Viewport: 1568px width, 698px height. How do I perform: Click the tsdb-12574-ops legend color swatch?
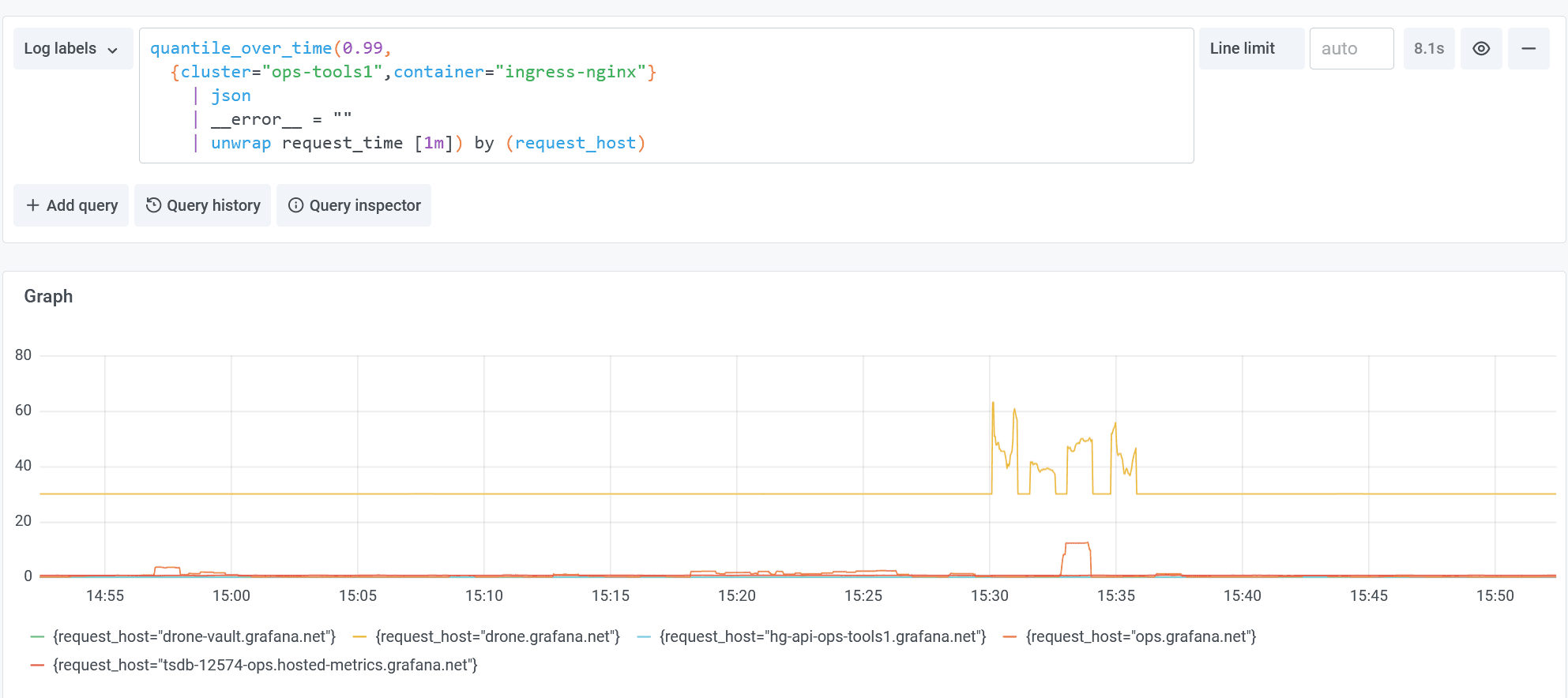coord(36,665)
